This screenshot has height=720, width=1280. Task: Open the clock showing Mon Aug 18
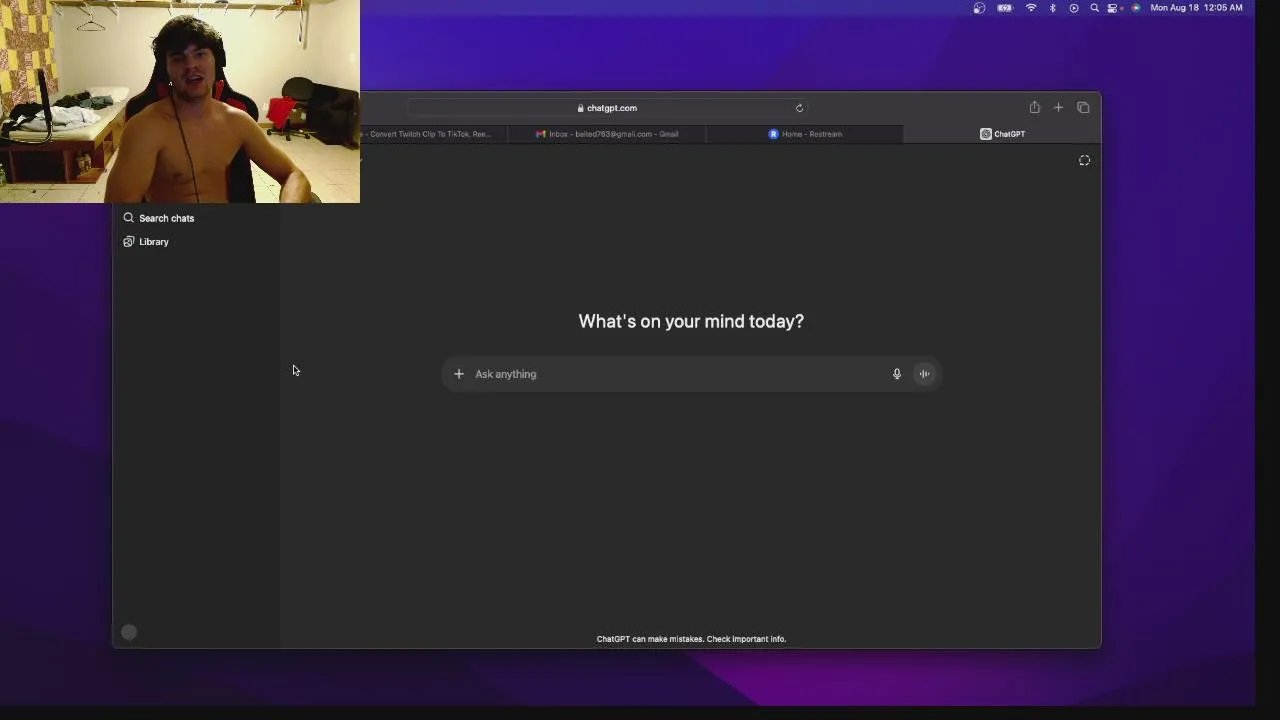[x=1197, y=8]
